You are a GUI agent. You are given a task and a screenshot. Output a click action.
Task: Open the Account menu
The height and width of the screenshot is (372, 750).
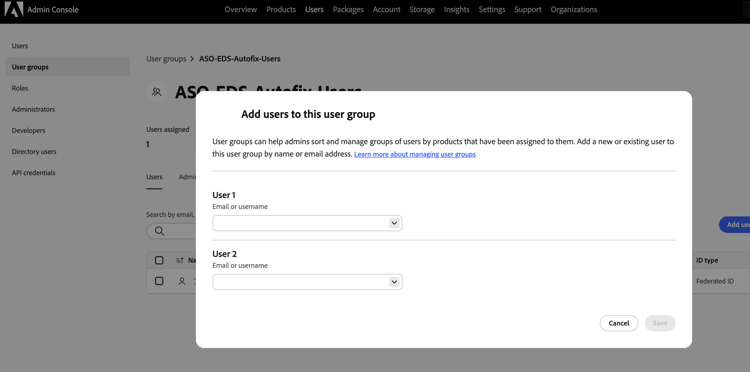(x=386, y=10)
